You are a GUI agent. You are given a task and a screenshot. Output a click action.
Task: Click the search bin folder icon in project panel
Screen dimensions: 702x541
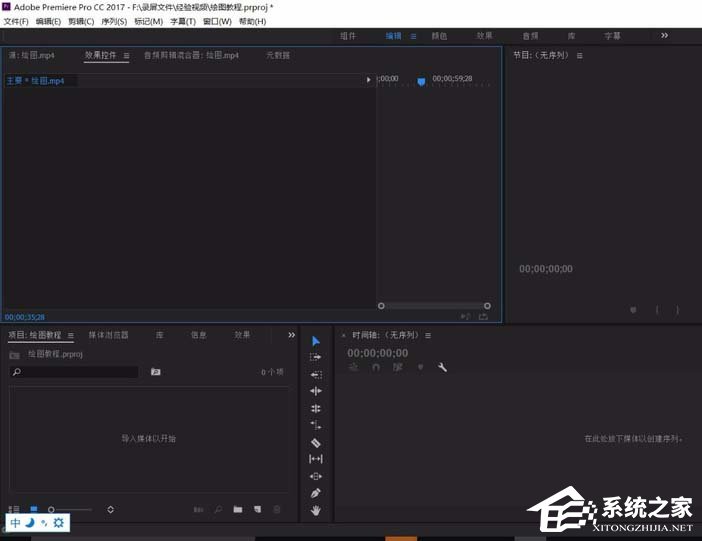coord(155,372)
